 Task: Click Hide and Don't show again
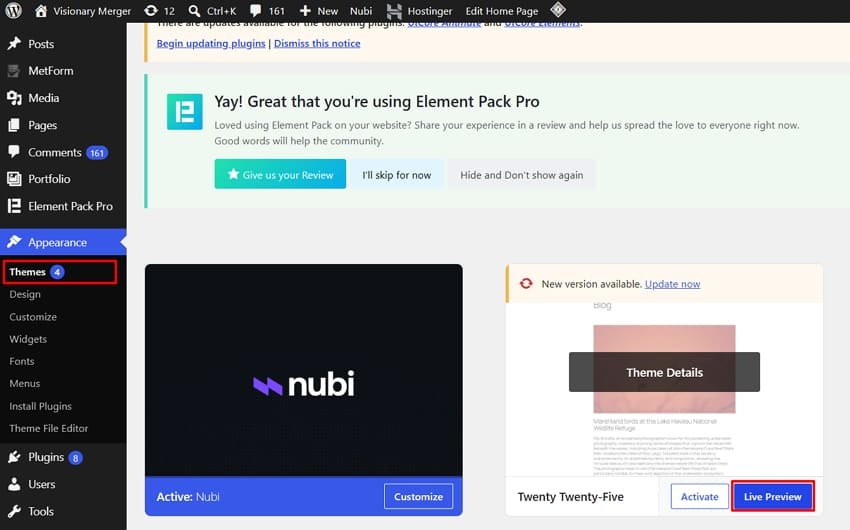pyautogui.click(x=521, y=174)
